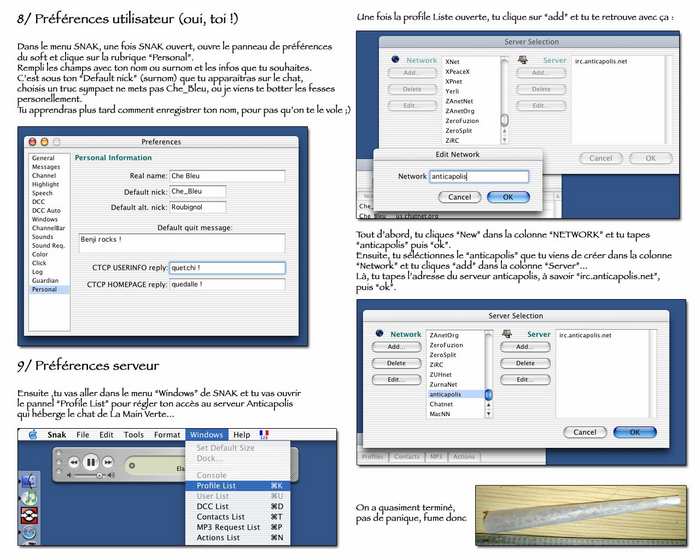Click the blue scrollbar thumb beside anticapolis

point(488,395)
